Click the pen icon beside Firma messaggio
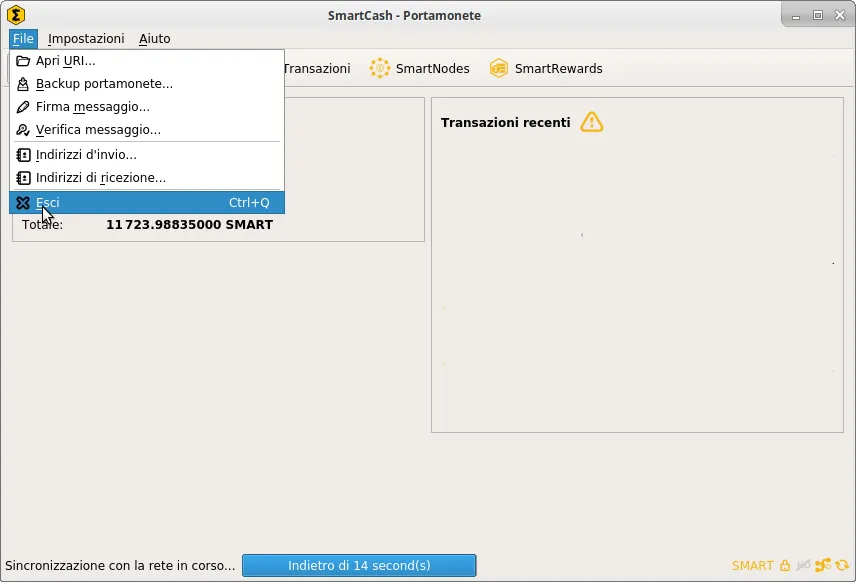Screen dimensions: 856x582 (23, 107)
